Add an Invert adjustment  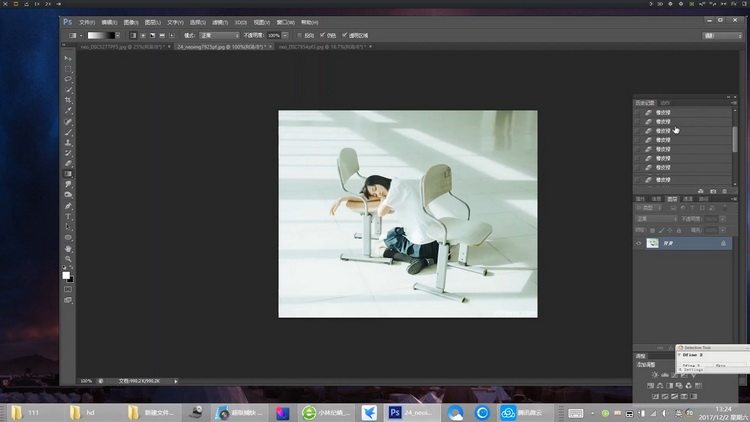[655, 397]
